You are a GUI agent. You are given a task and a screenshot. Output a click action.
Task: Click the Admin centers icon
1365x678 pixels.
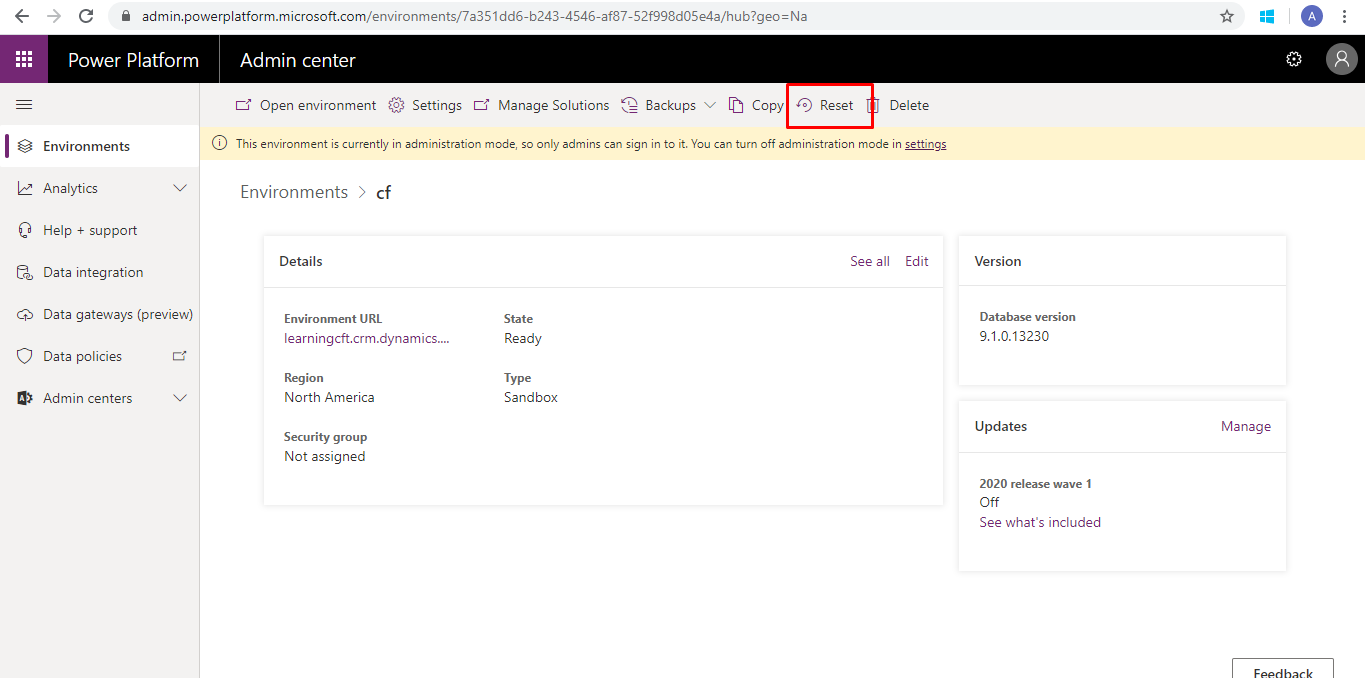tap(25, 398)
